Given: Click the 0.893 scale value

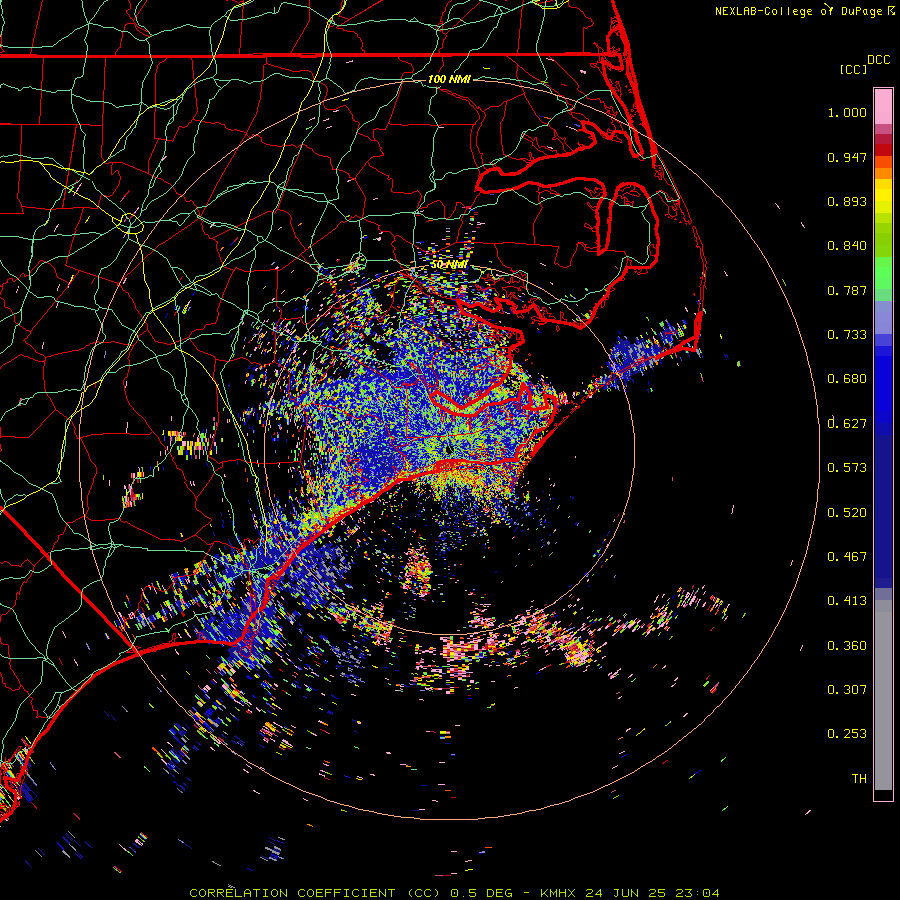Looking at the screenshot, I should (847, 201).
